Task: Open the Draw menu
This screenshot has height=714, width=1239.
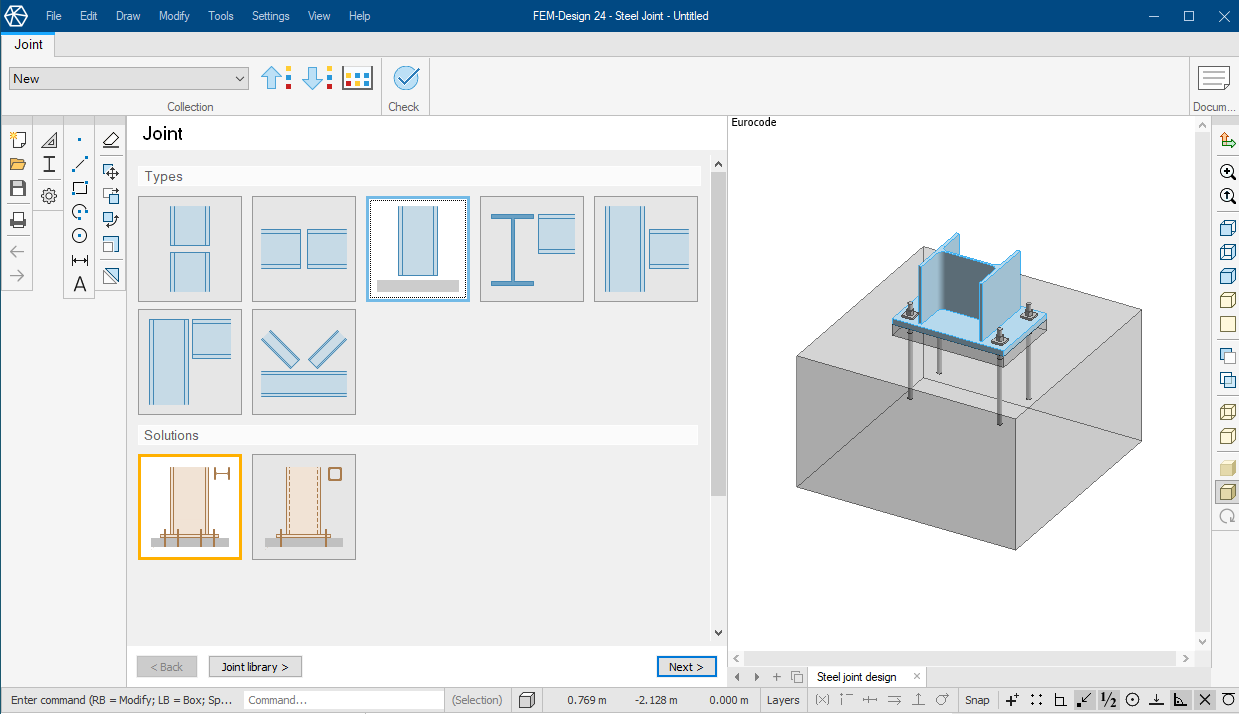Action: pos(128,16)
